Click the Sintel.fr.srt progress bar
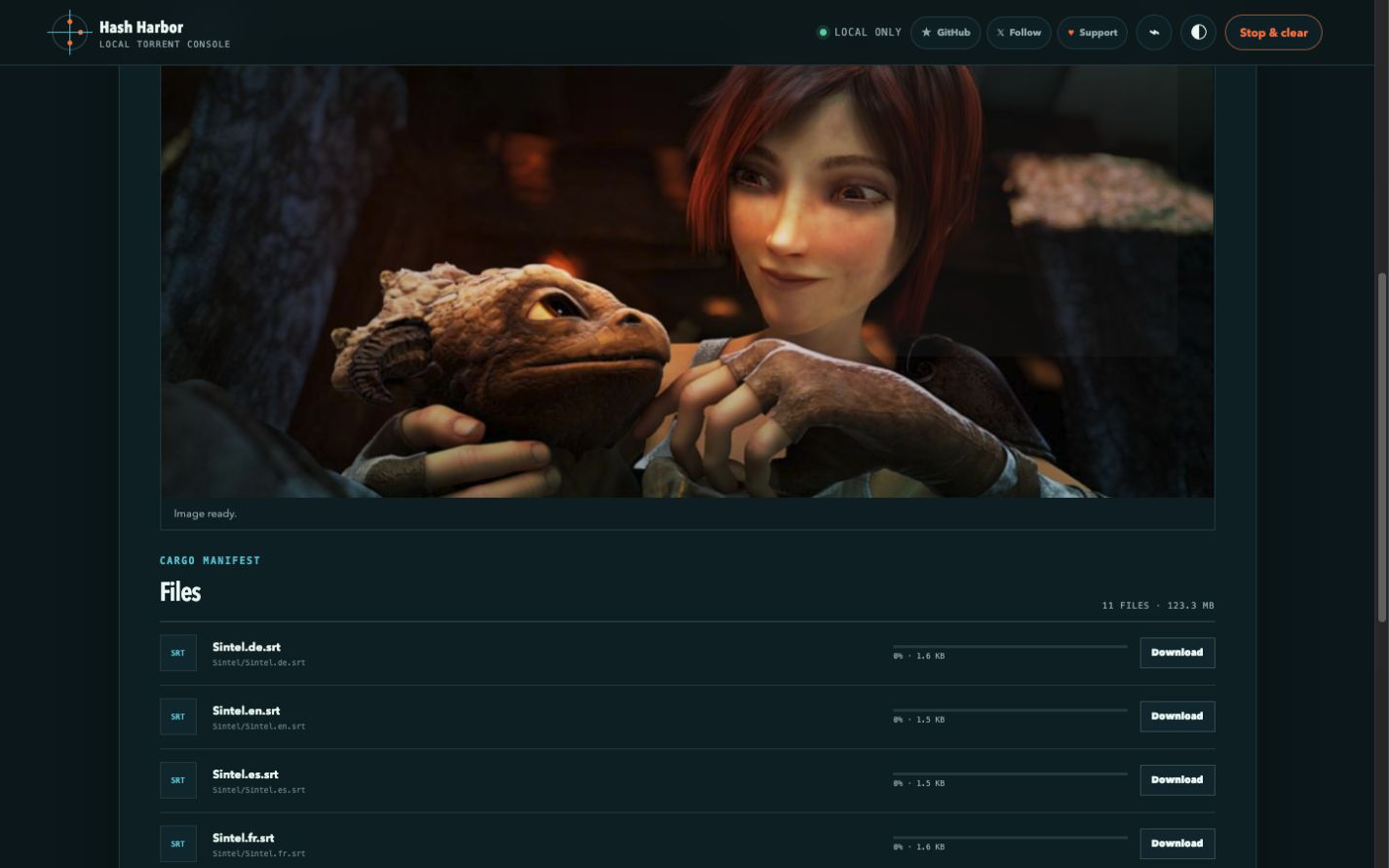Image resolution: width=1389 pixels, height=868 pixels. click(x=1010, y=837)
